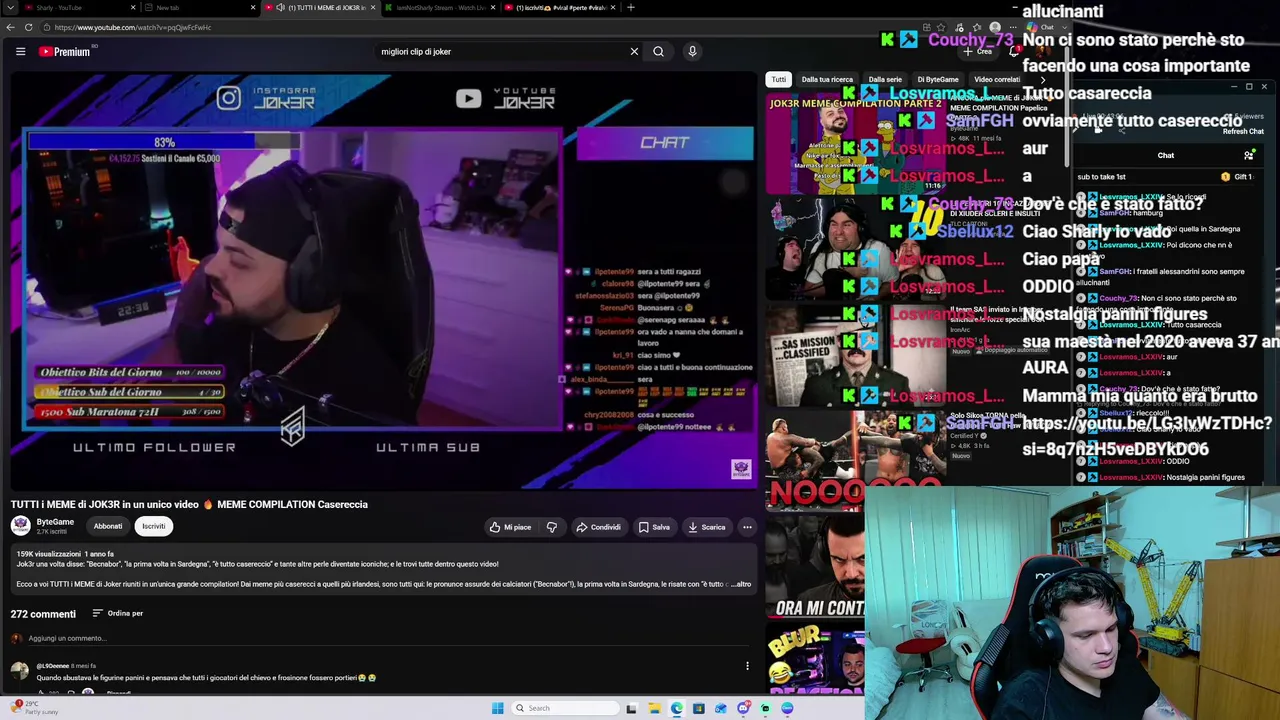Open the wrestling "NOOO" video thumbnail
This screenshot has height=720, width=1280.
tap(856, 460)
